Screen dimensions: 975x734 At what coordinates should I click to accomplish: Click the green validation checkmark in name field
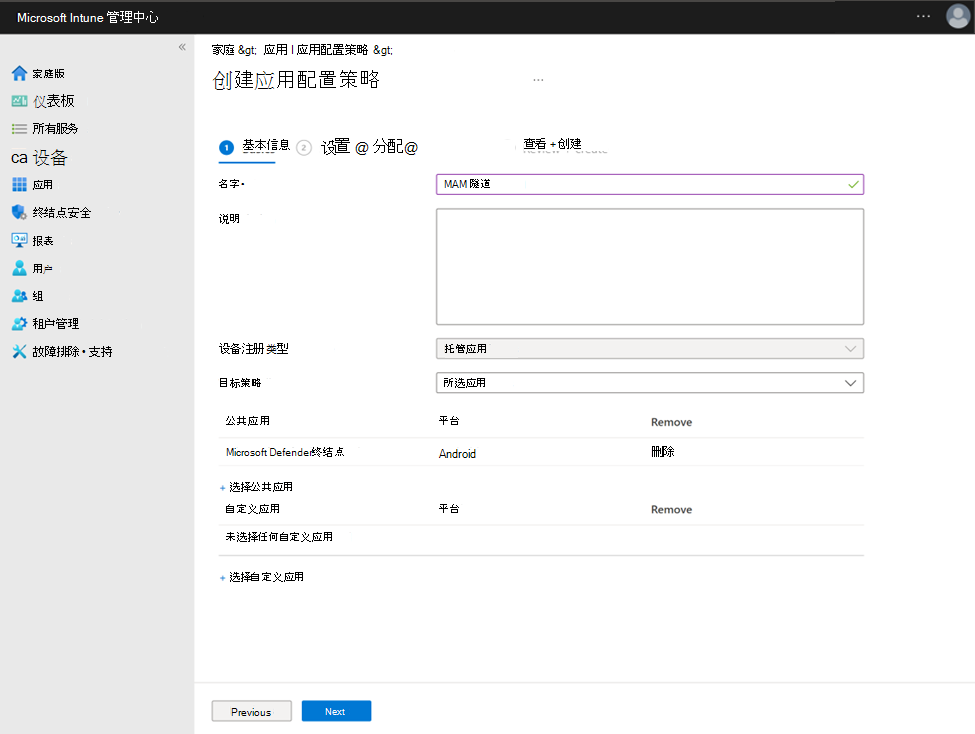click(x=853, y=184)
